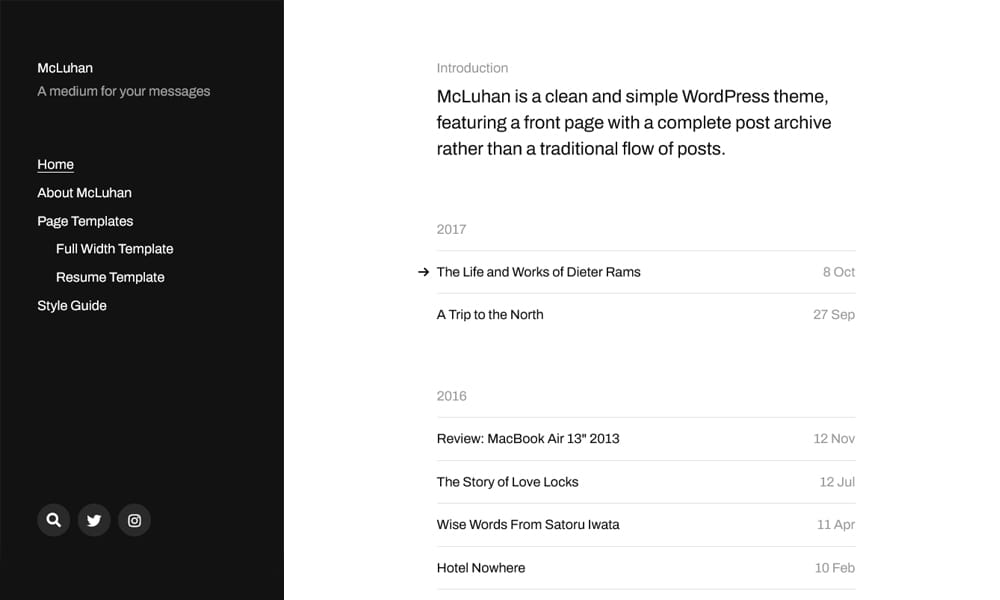Open Resume Template submenu item
The height and width of the screenshot is (600, 1000).
point(110,277)
